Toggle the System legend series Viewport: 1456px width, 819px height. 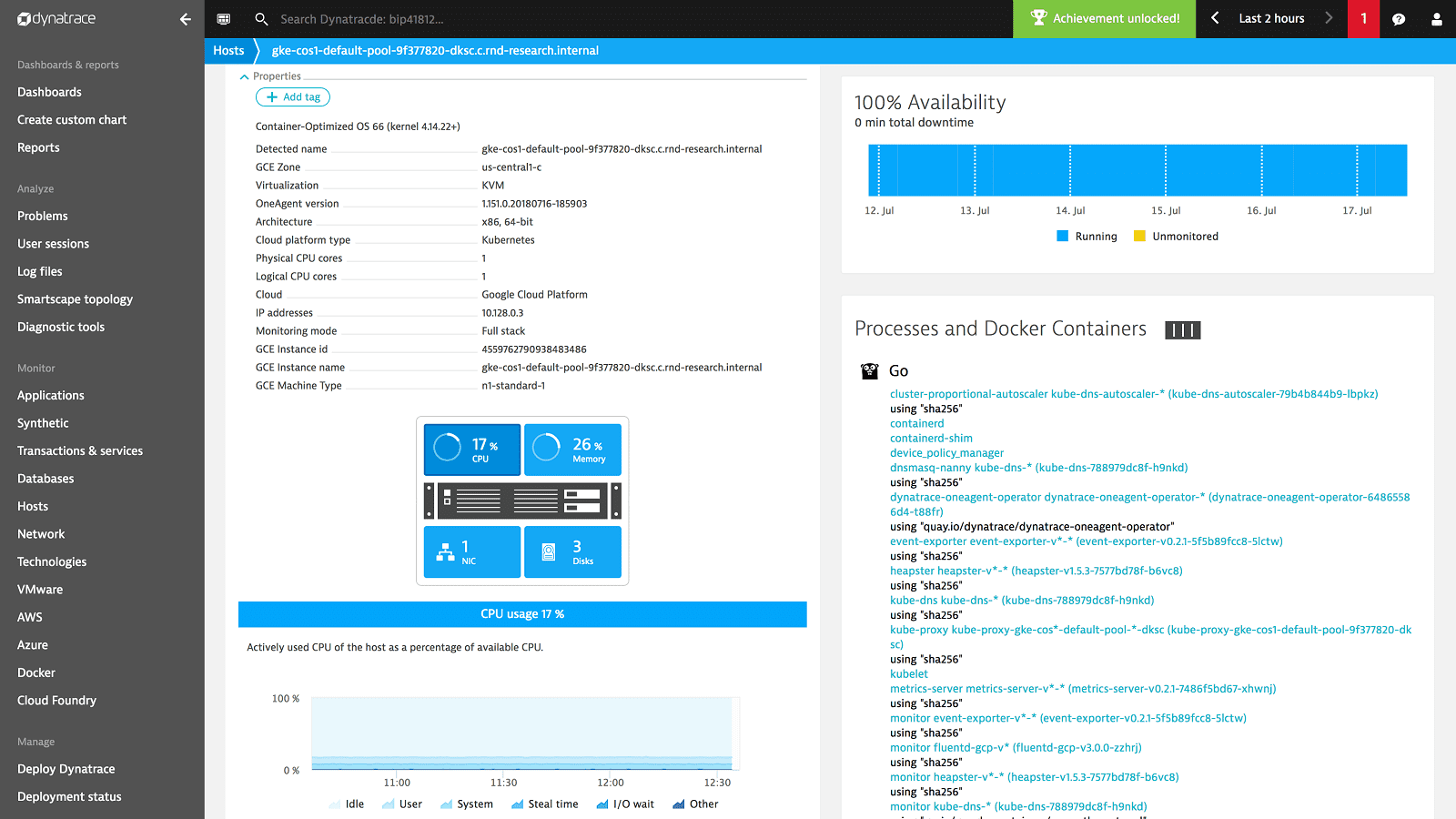click(x=466, y=804)
